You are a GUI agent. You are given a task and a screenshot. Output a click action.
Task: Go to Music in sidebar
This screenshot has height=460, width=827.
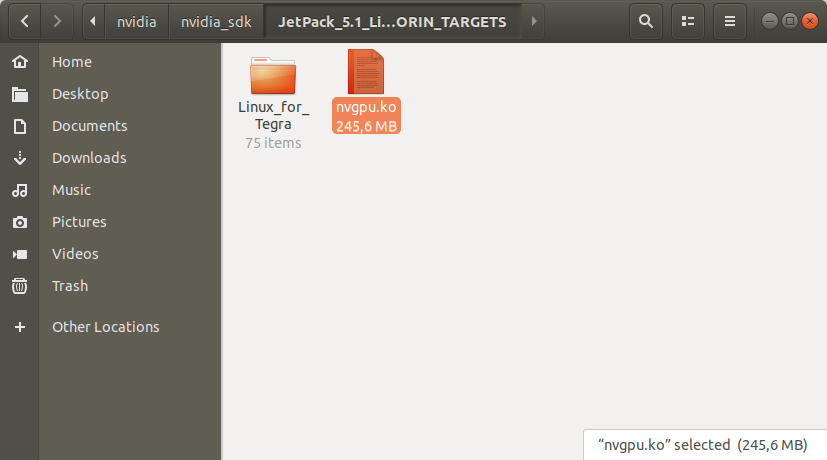[71, 190]
